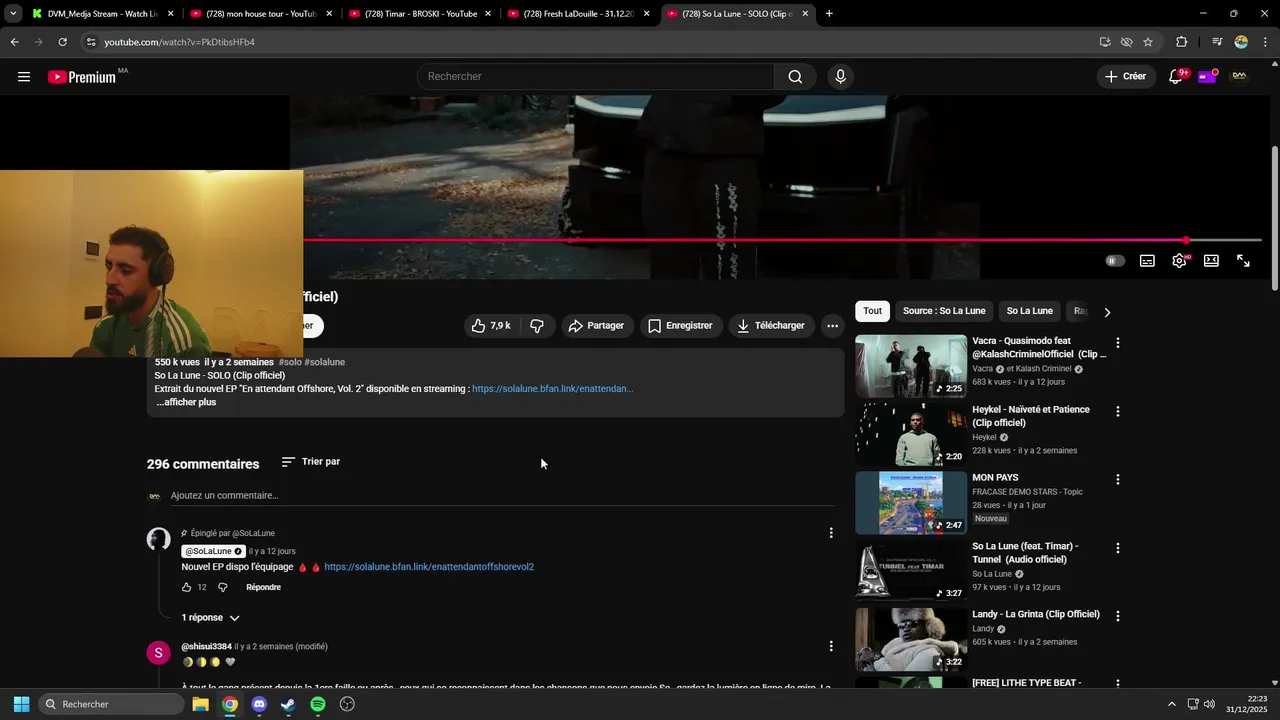Bookmark this page with star icon
Image resolution: width=1280 pixels, height=720 pixels.
(1148, 42)
